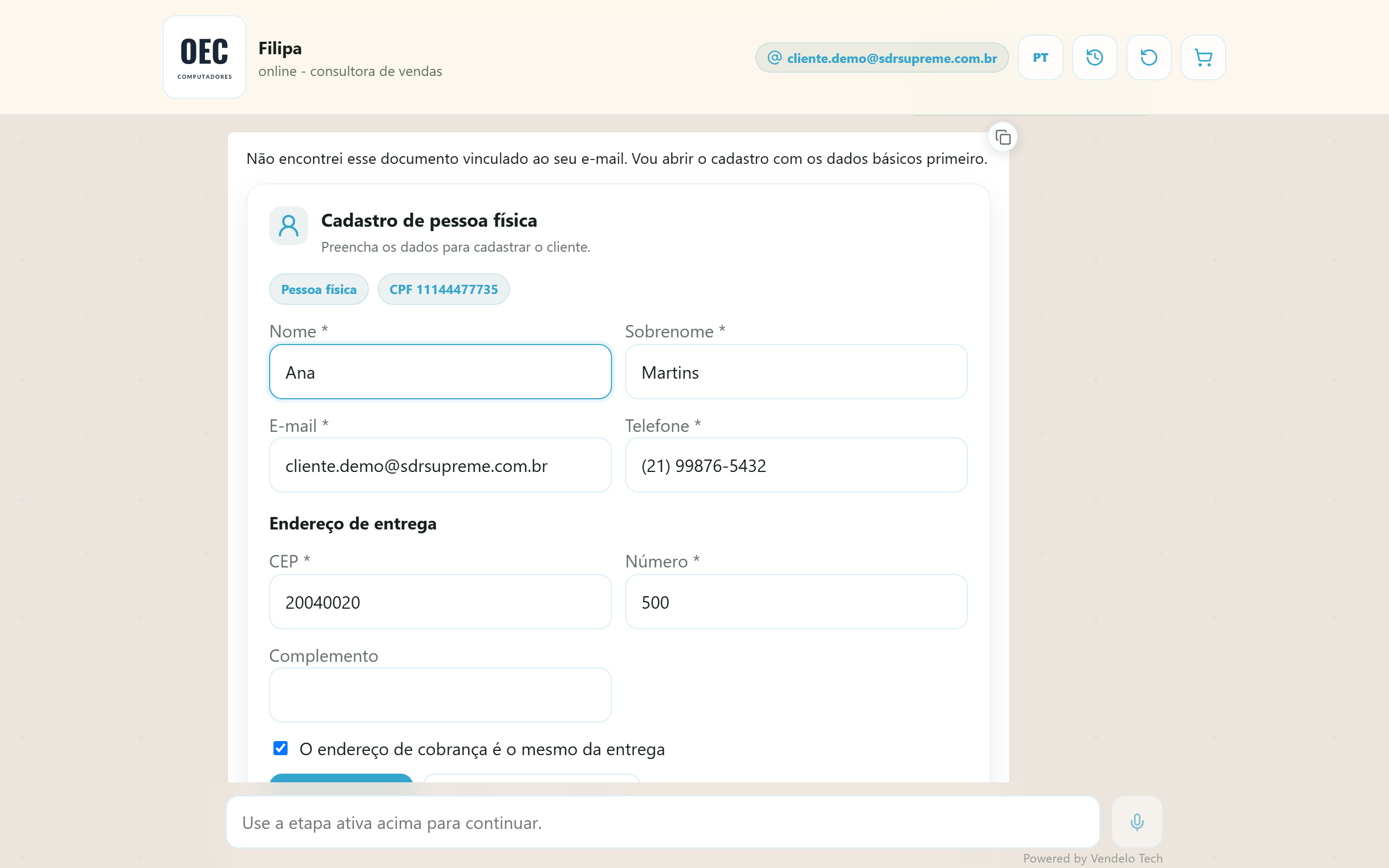1389x868 pixels.
Task: Edit the E-mail input field
Action: 440,465
